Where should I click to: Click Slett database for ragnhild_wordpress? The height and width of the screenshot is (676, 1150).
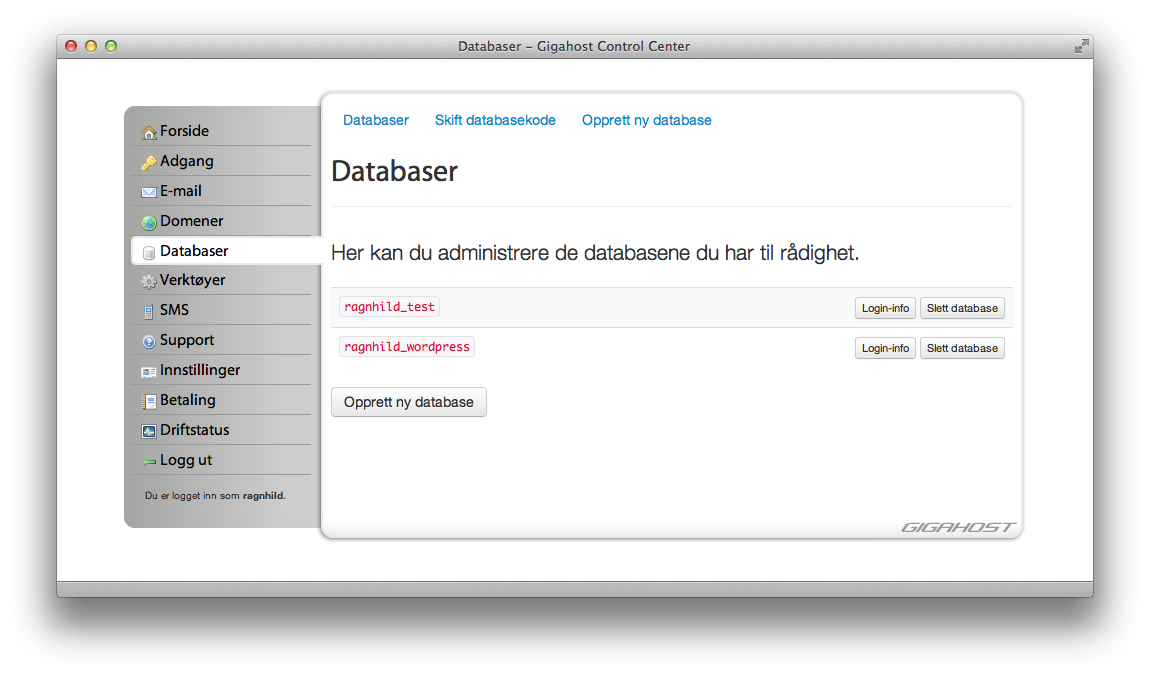(x=962, y=348)
